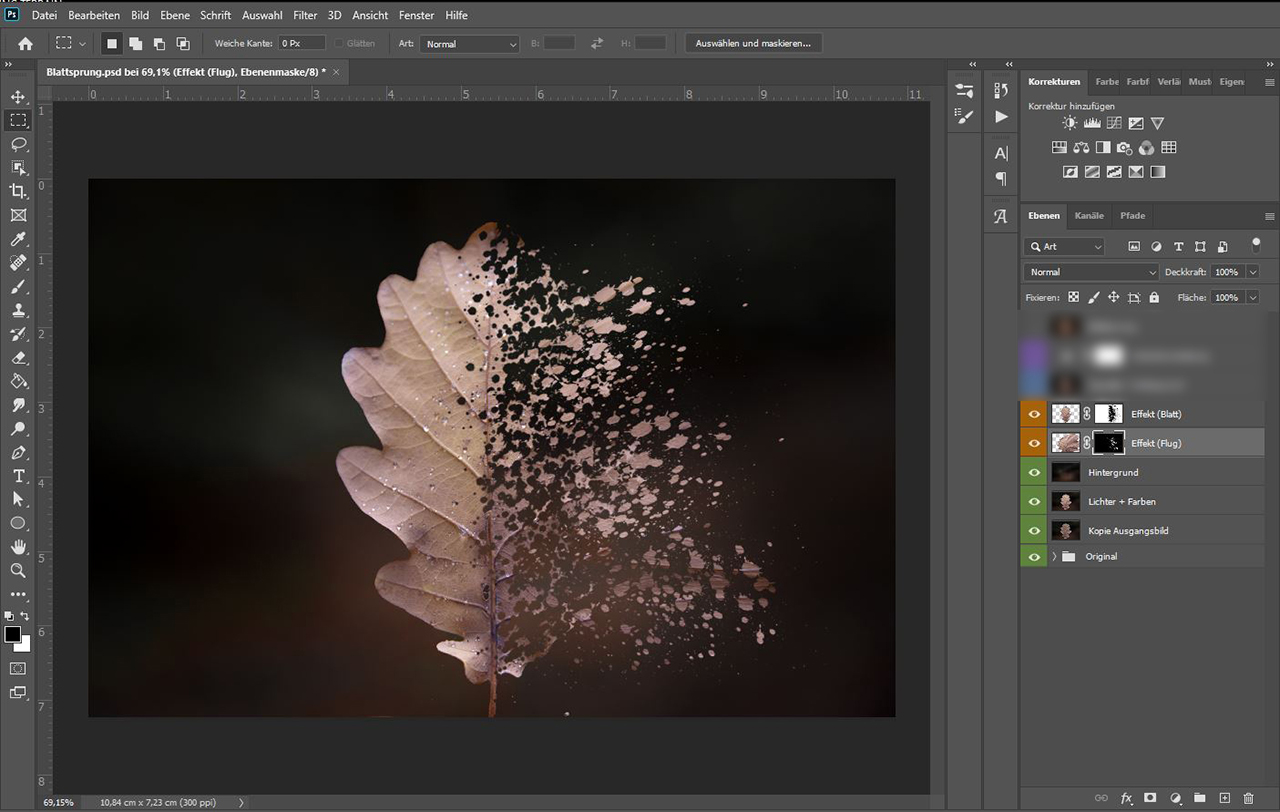Screen dimensions: 1280x812
Task: Activate the Zoom tool
Action: coord(18,570)
